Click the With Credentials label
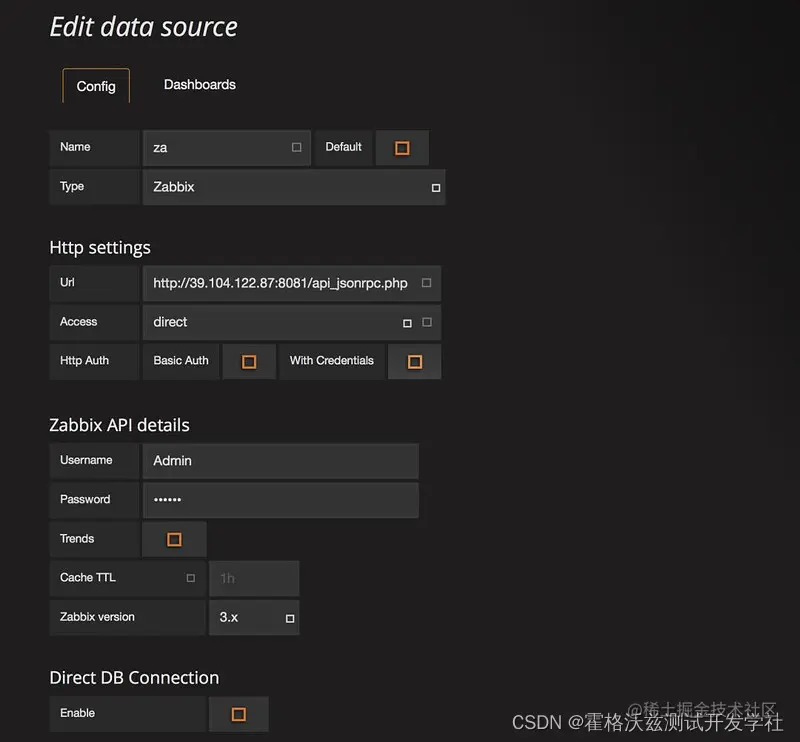The width and height of the screenshot is (800, 742). pyautogui.click(x=332, y=361)
